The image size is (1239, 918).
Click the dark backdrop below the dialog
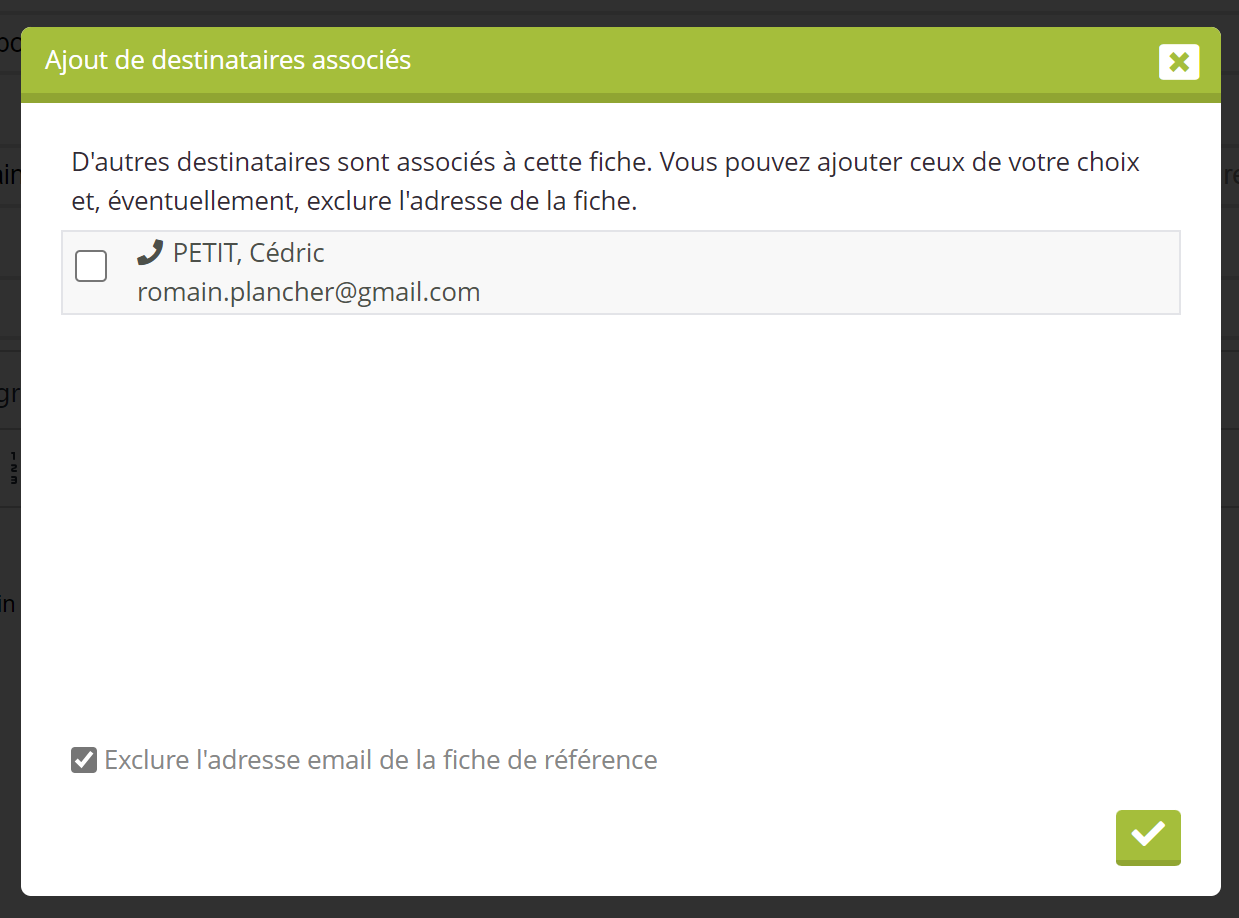pyautogui.click(x=620, y=907)
